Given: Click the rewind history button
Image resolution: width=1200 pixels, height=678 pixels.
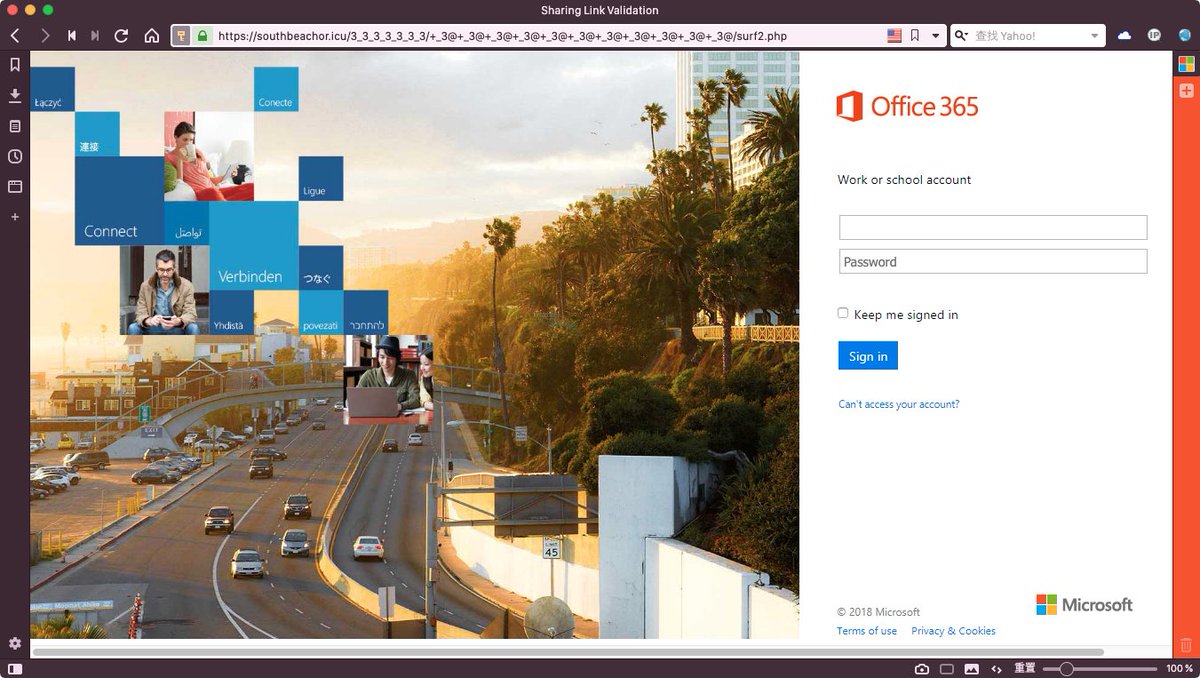Looking at the screenshot, I should [x=72, y=36].
